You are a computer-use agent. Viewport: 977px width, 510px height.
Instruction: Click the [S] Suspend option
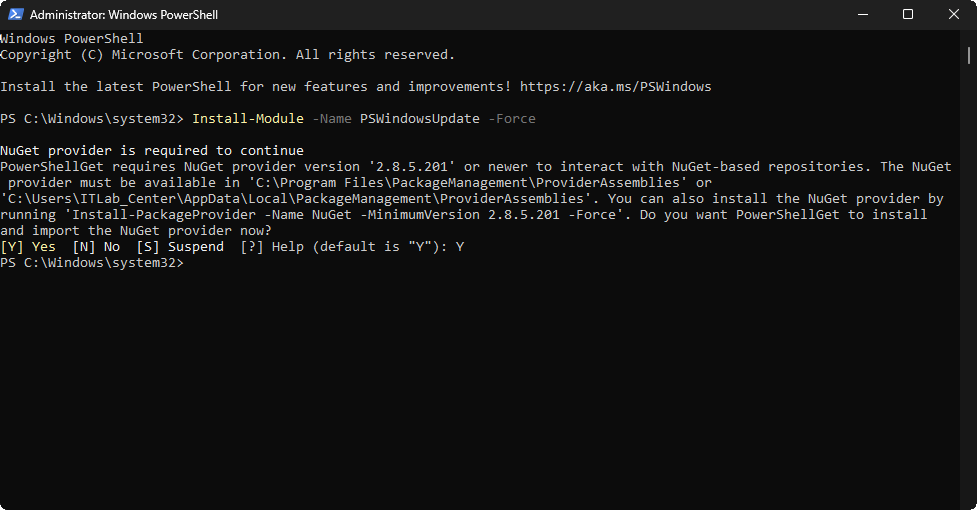coord(180,246)
